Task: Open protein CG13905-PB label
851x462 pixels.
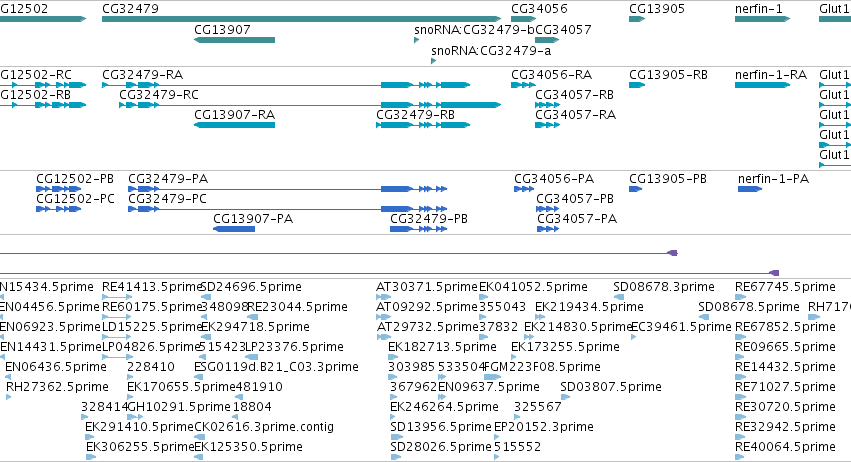Action: pos(668,179)
